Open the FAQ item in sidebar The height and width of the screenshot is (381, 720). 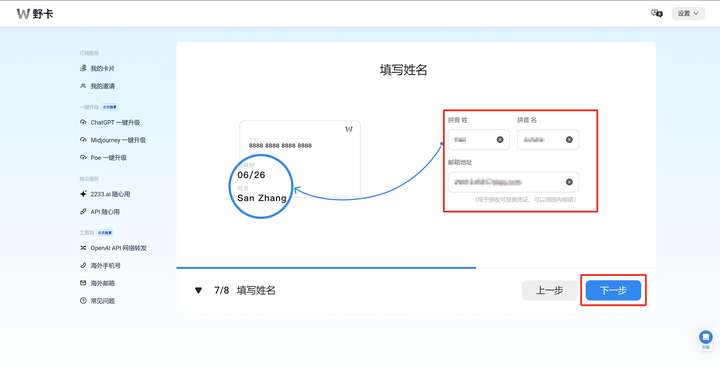[97, 301]
